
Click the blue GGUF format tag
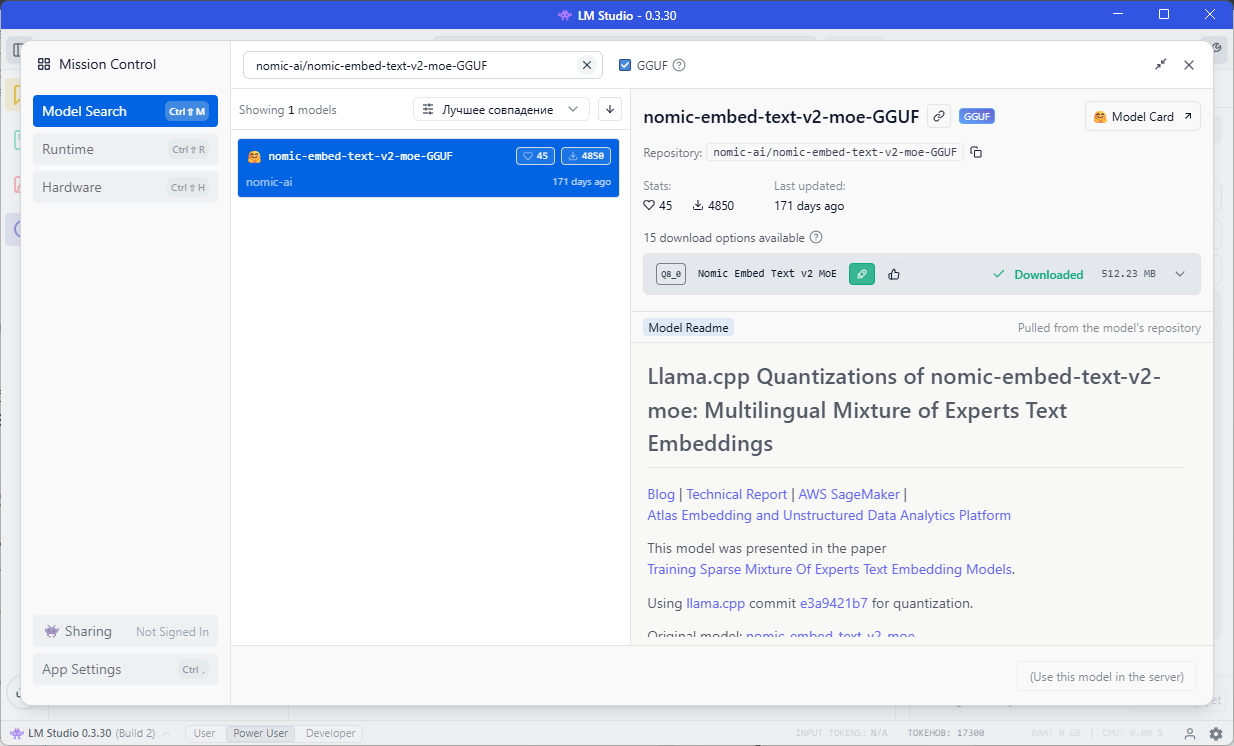pos(977,116)
